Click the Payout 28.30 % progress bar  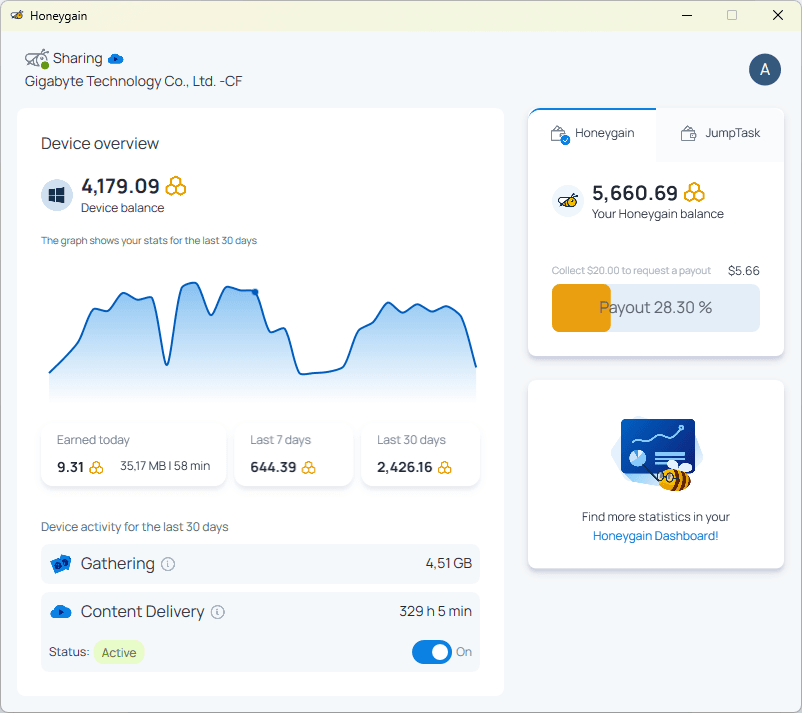coord(656,308)
